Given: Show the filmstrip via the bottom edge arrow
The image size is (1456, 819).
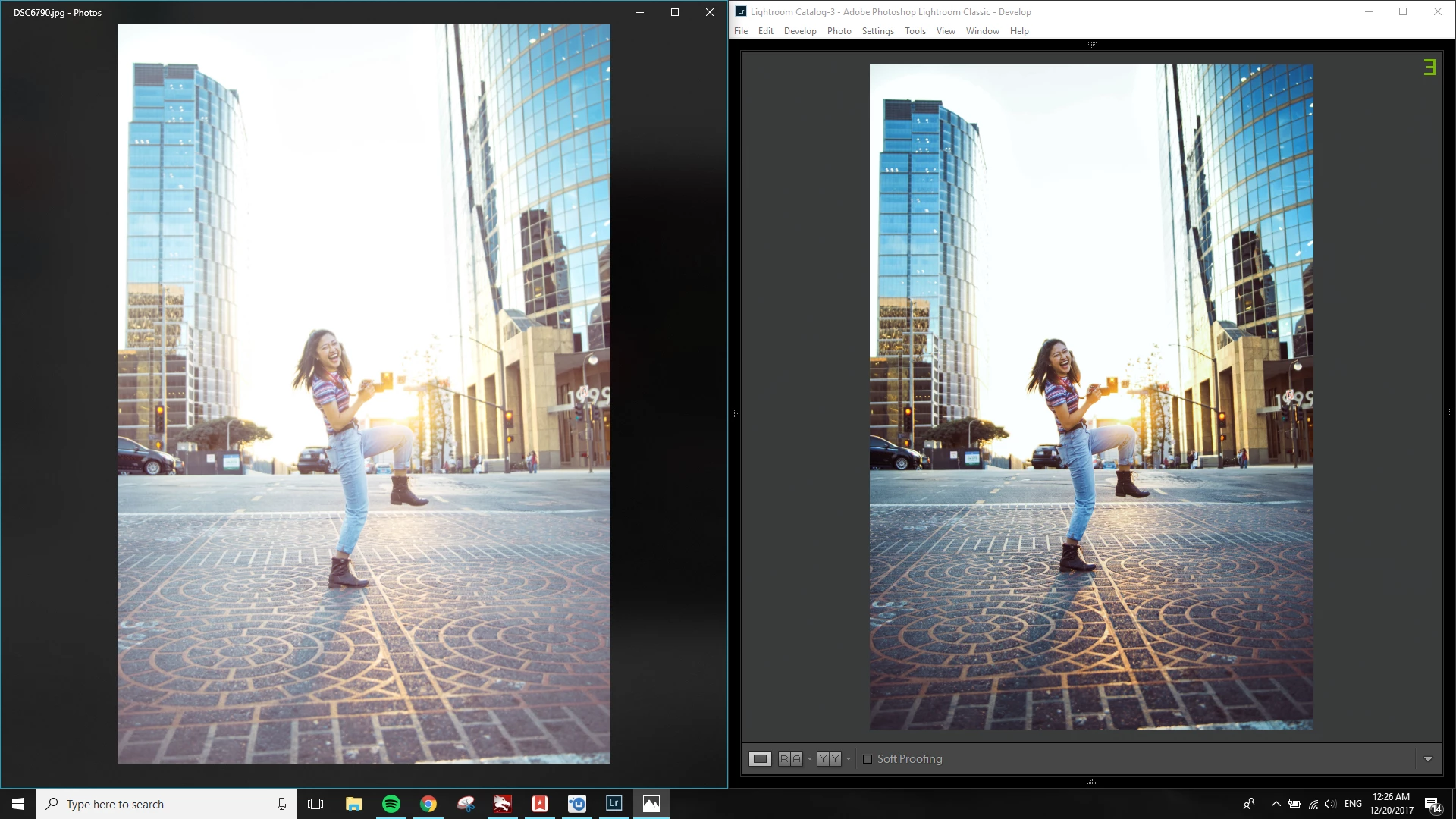Looking at the screenshot, I should pyautogui.click(x=1092, y=782).
